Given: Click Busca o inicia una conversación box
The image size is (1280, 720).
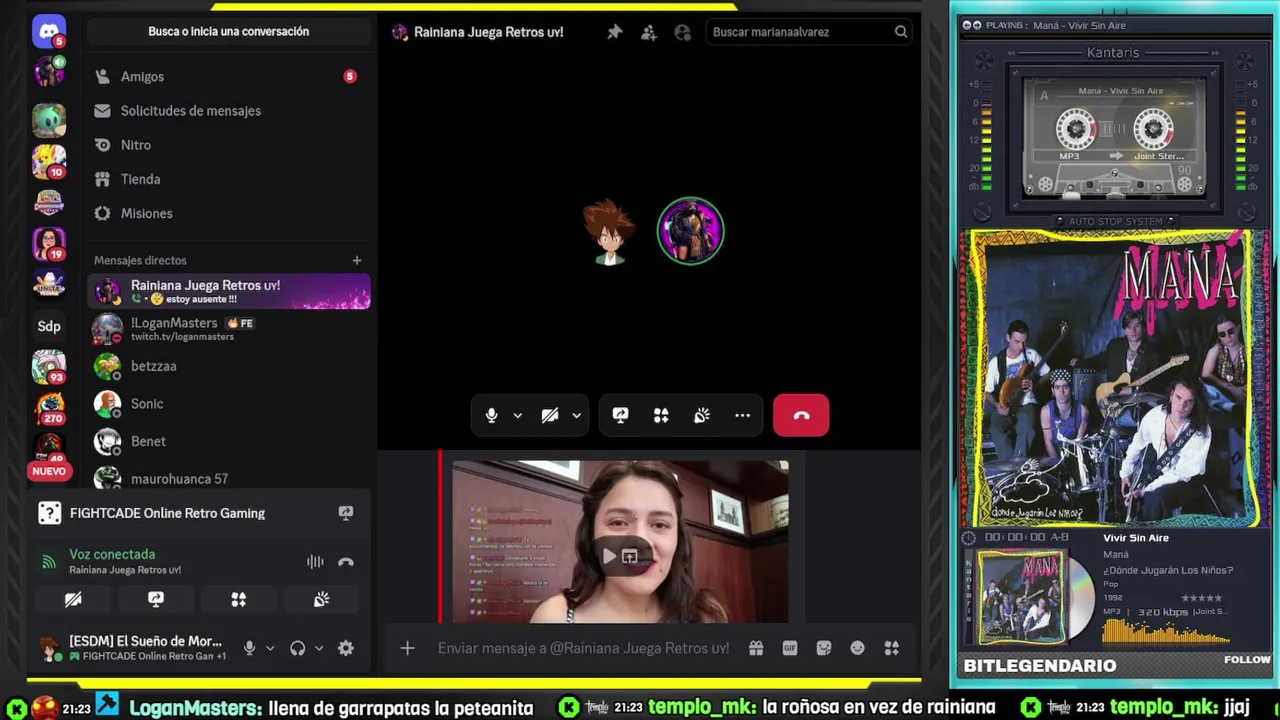Looking at the screenshot, I should click(x=229, y=32).
